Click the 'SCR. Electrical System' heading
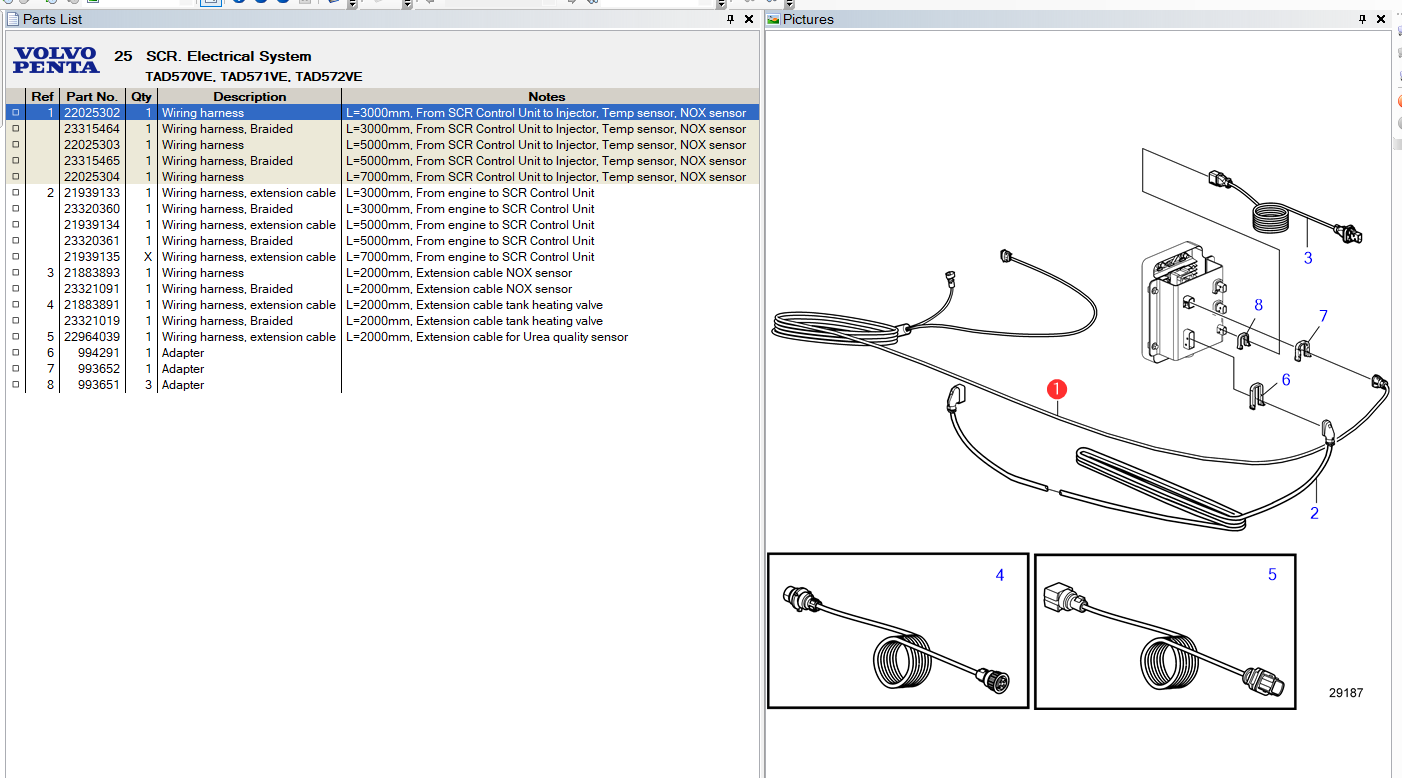This screenshot has width=1402, height=778. (229, 56)
